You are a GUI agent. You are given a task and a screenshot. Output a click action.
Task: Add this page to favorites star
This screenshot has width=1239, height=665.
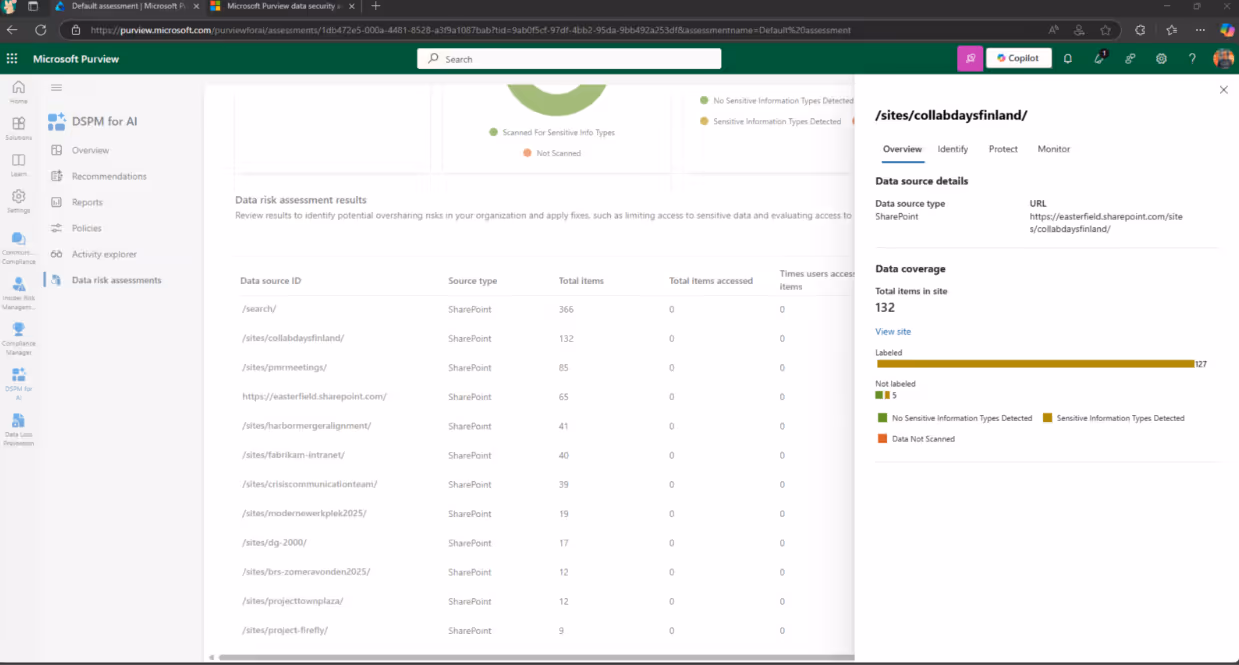point(1105,30)
